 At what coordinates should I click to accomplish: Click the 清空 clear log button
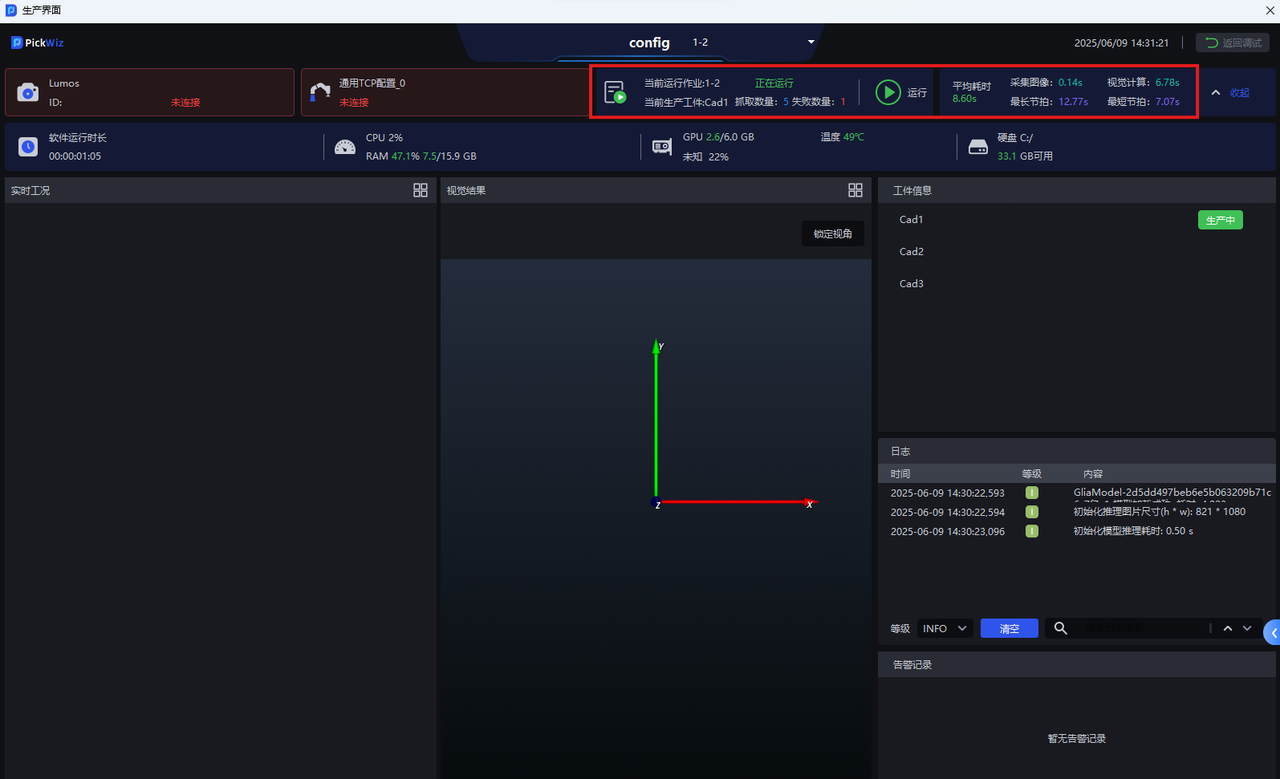click(x=1009, y=628)
